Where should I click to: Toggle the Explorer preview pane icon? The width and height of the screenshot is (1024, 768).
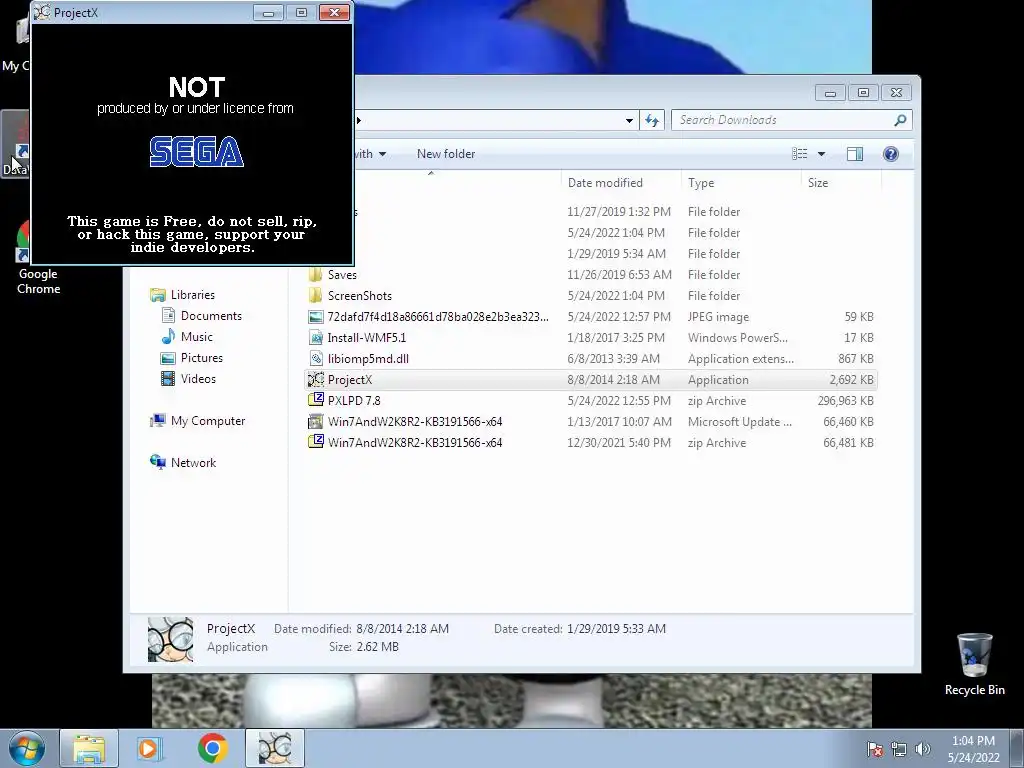tap(854, 154)
